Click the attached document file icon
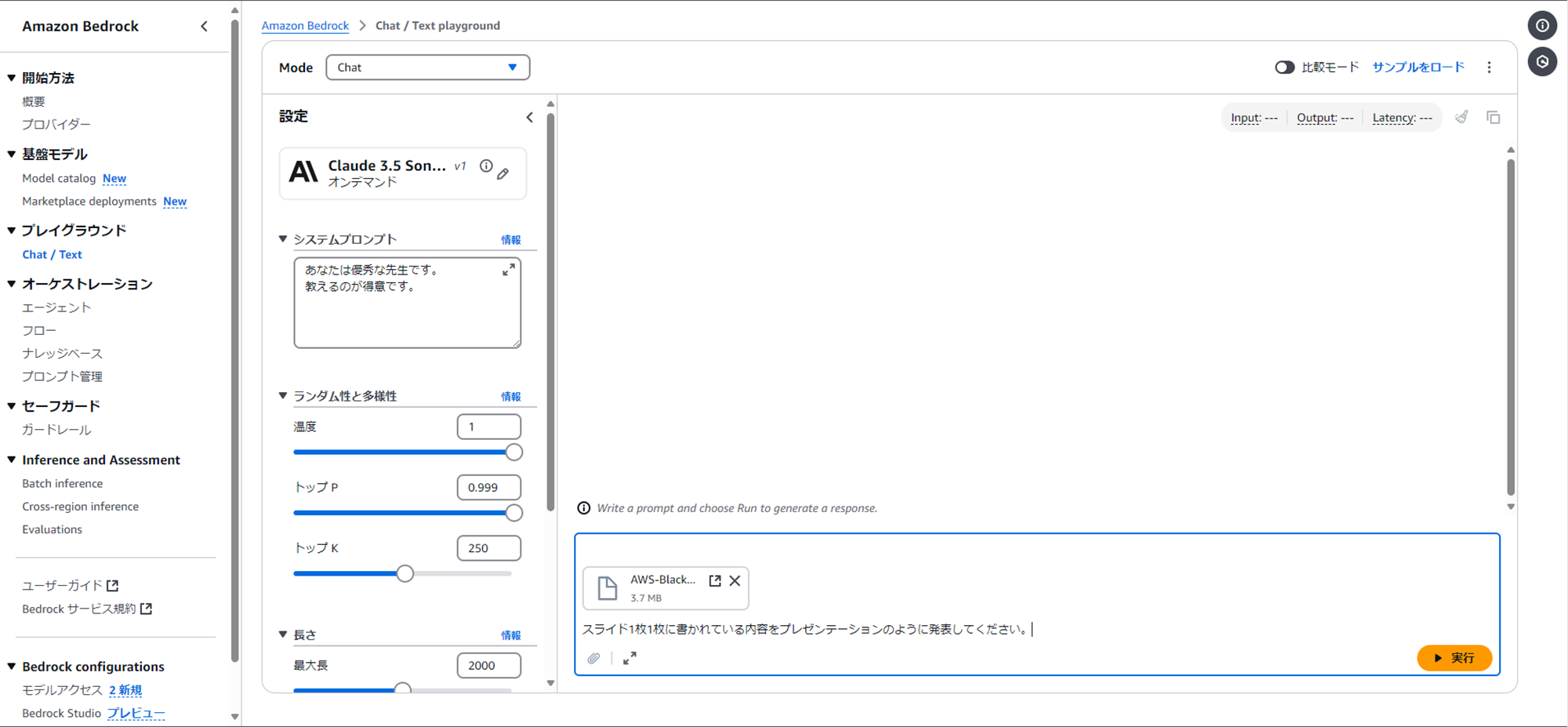The image size is (1568, 727). pos(608,587)
